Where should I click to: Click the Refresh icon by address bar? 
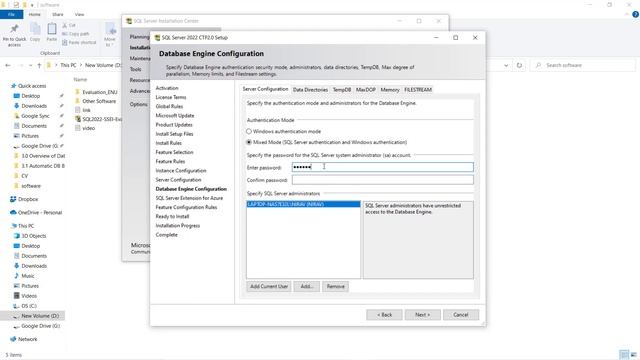pyautogui.click(x=519, y=65)
